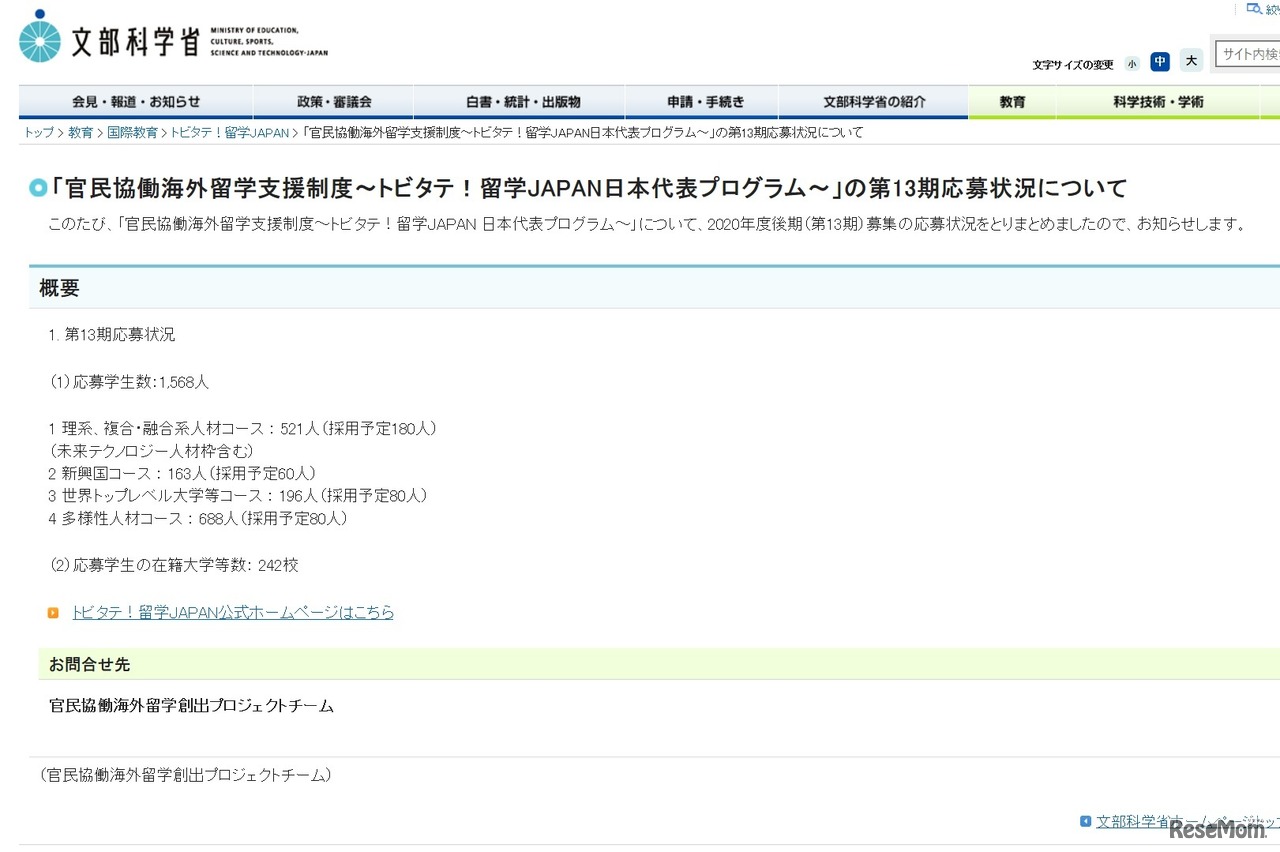Open the 絞り込み検索 search icon
This screenshot has height=852, width=1280.
1254,9
